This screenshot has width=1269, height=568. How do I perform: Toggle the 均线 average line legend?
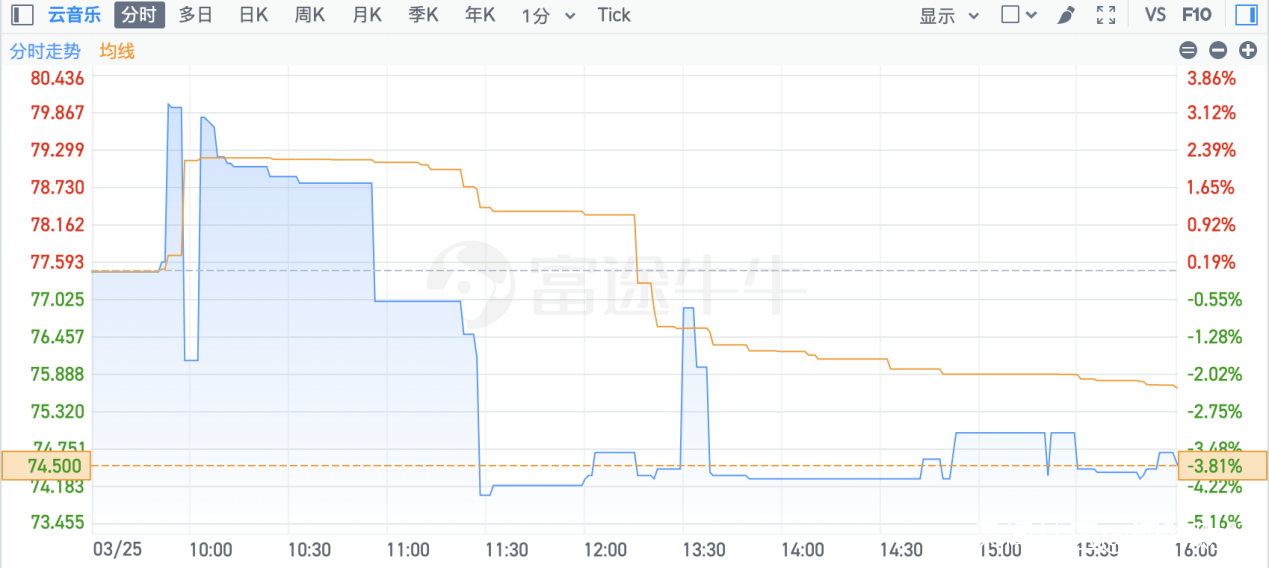coord(117,51)
